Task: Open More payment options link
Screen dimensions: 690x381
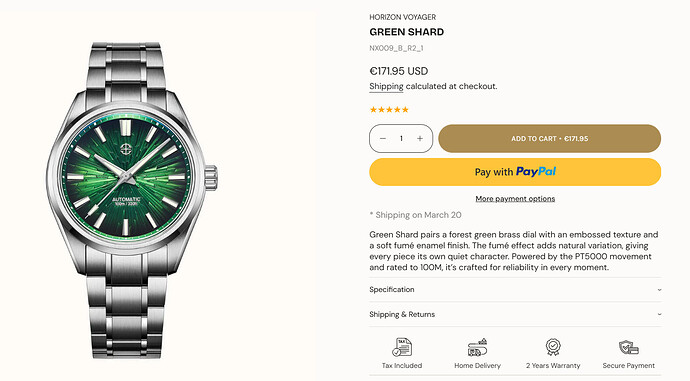Action: 515,199
